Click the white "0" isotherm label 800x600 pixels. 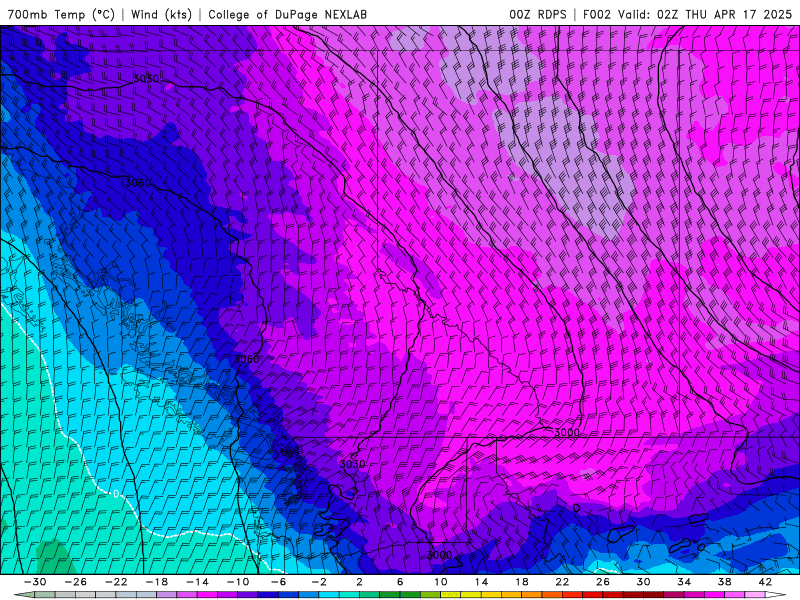pyautogui.click(x=116, y=494)
